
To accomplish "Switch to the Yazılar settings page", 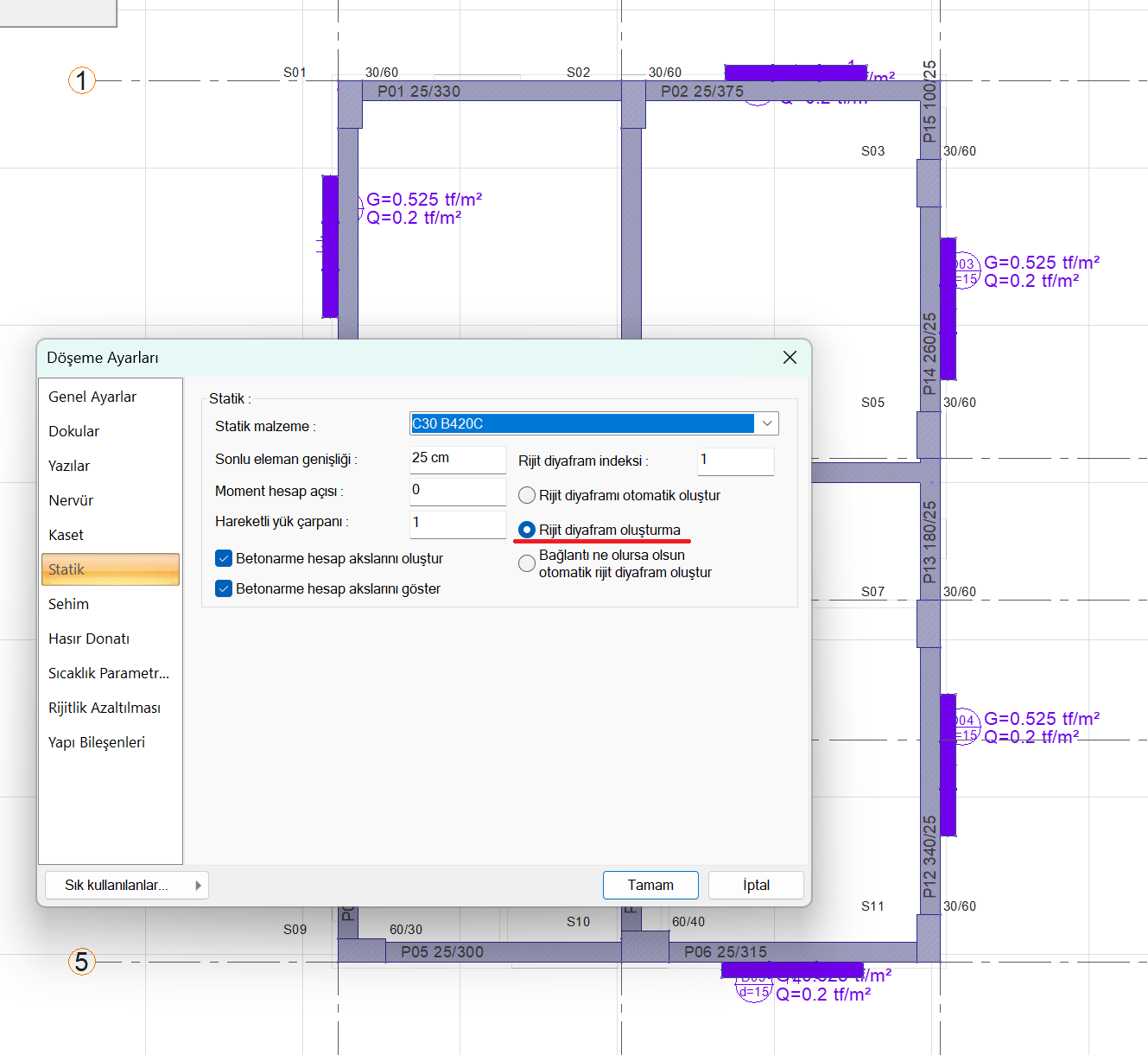I will point(69,466).
